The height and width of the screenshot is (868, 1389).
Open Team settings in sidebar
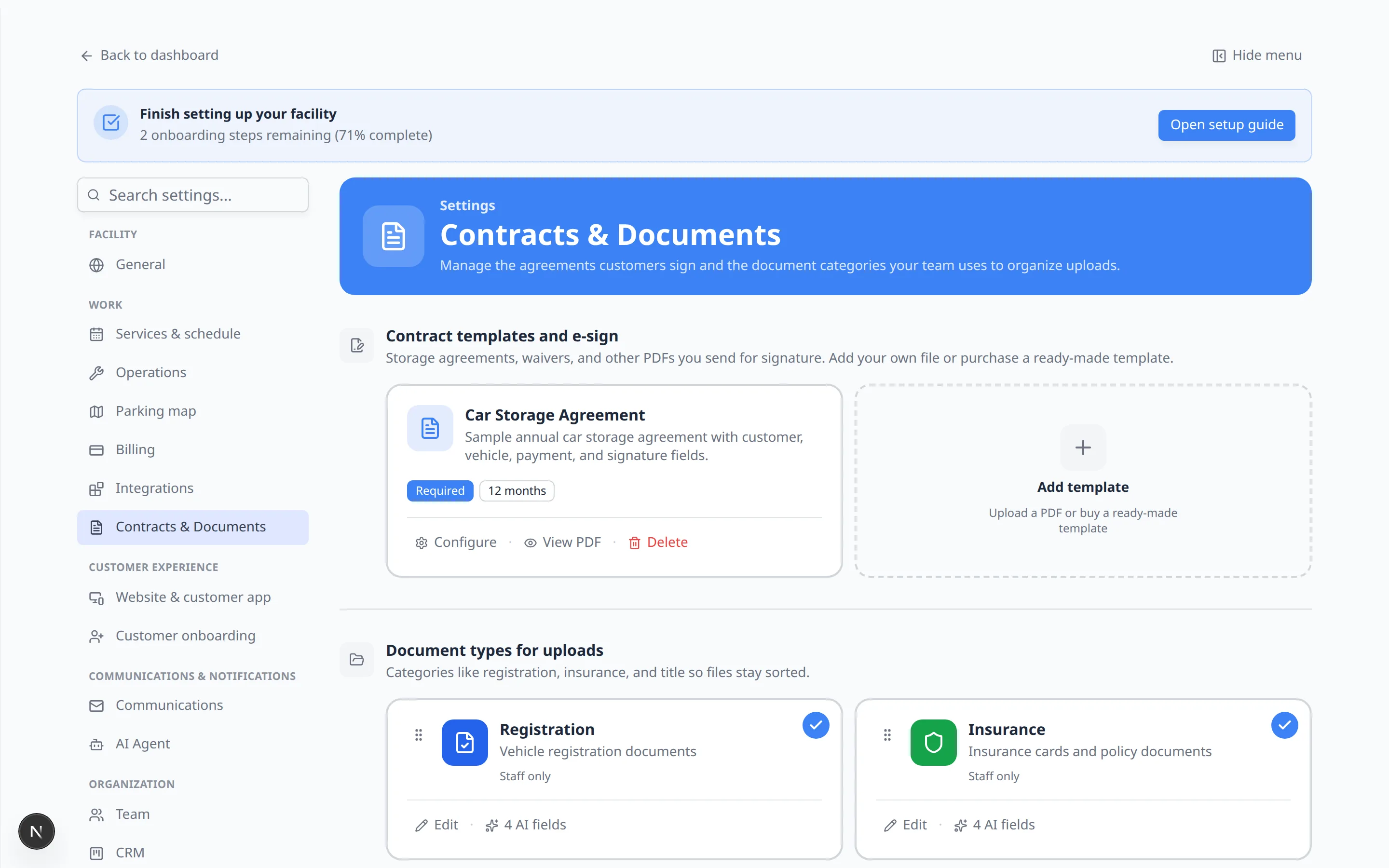[x=193, y=814]
